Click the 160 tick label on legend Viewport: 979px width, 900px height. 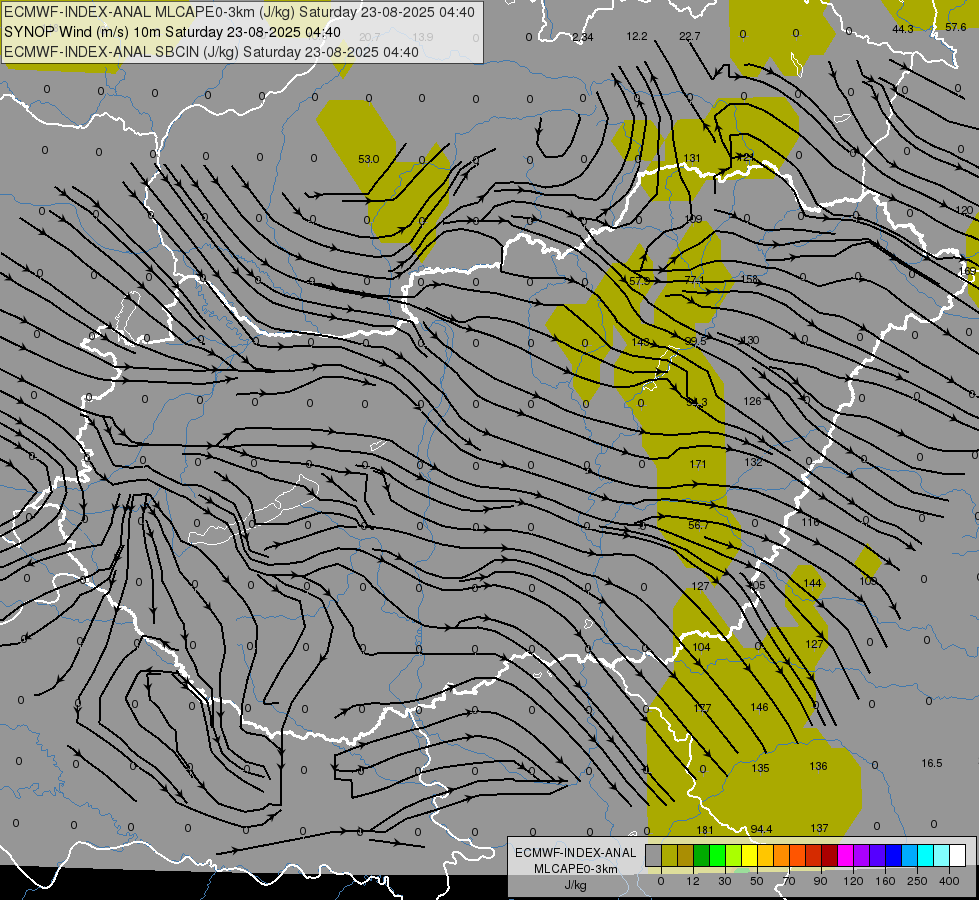click(885, 881)
